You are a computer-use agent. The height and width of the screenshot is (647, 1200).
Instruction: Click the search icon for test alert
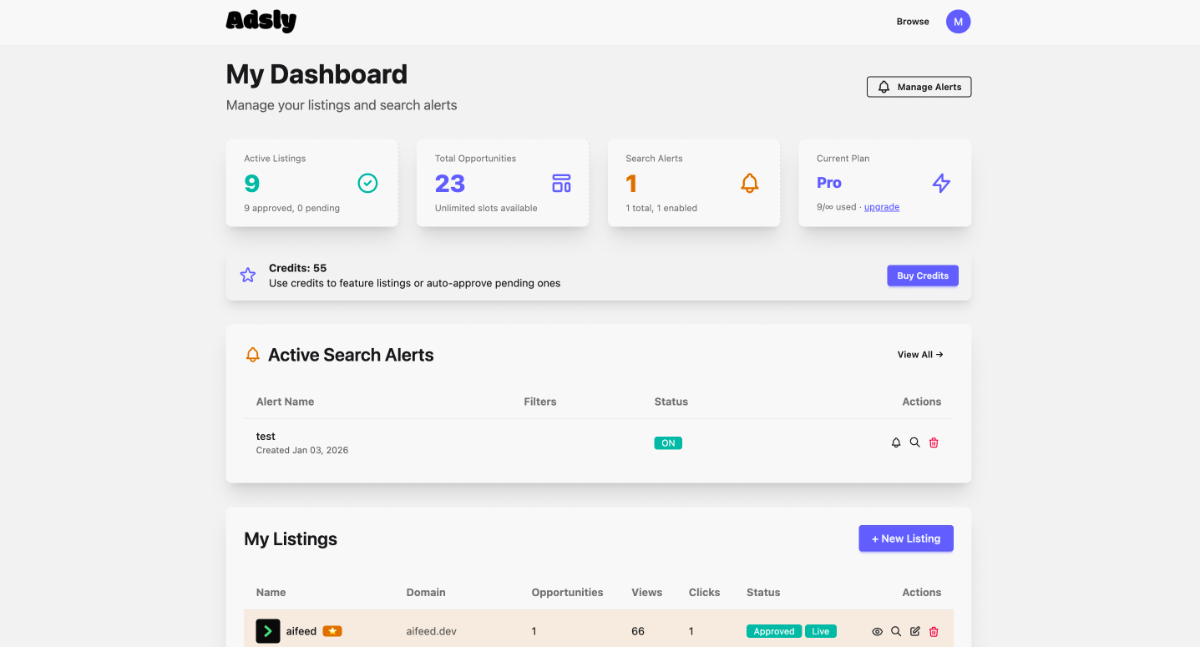[915, 442]
